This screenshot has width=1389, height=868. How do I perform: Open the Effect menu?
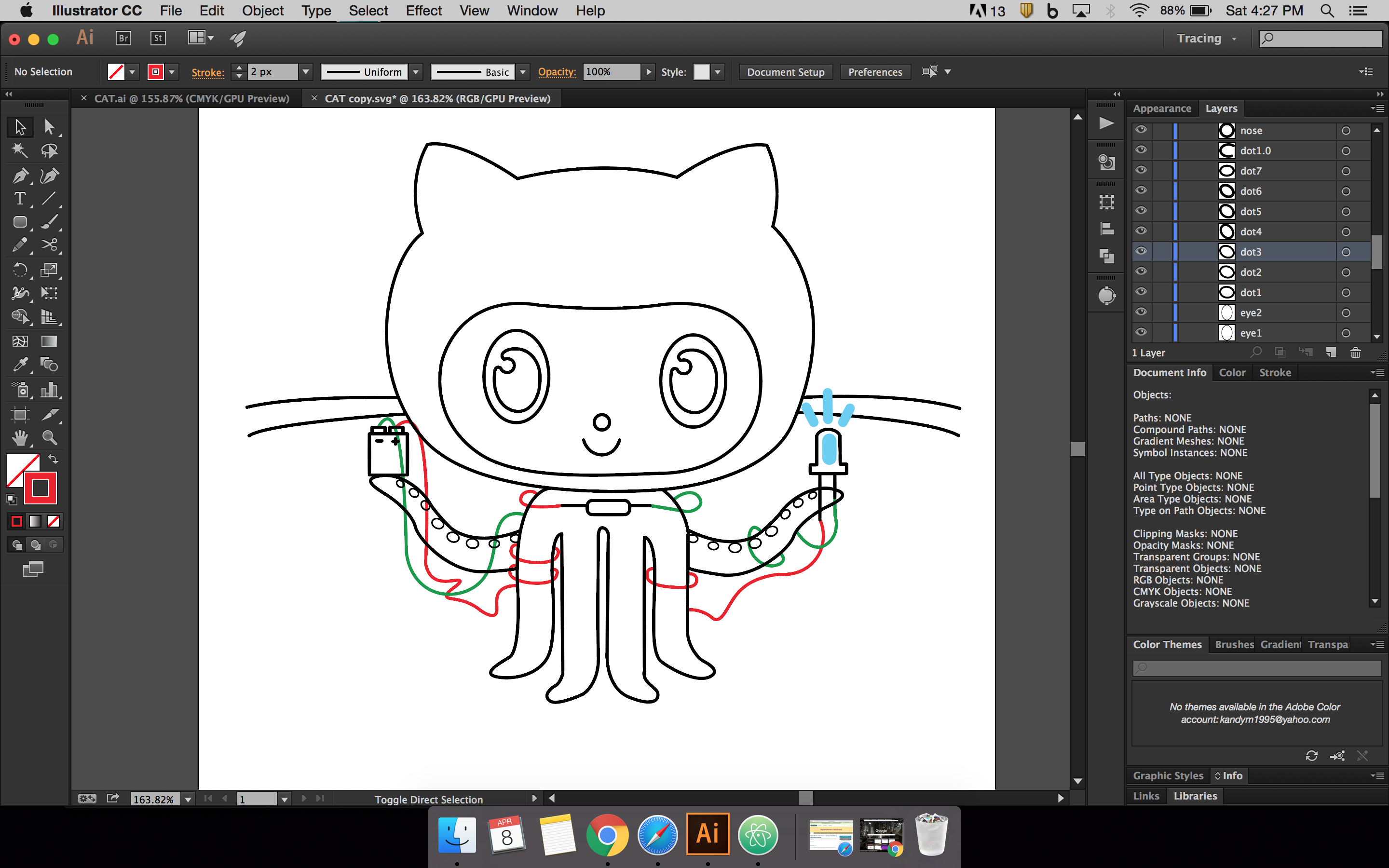click(423, 11)
